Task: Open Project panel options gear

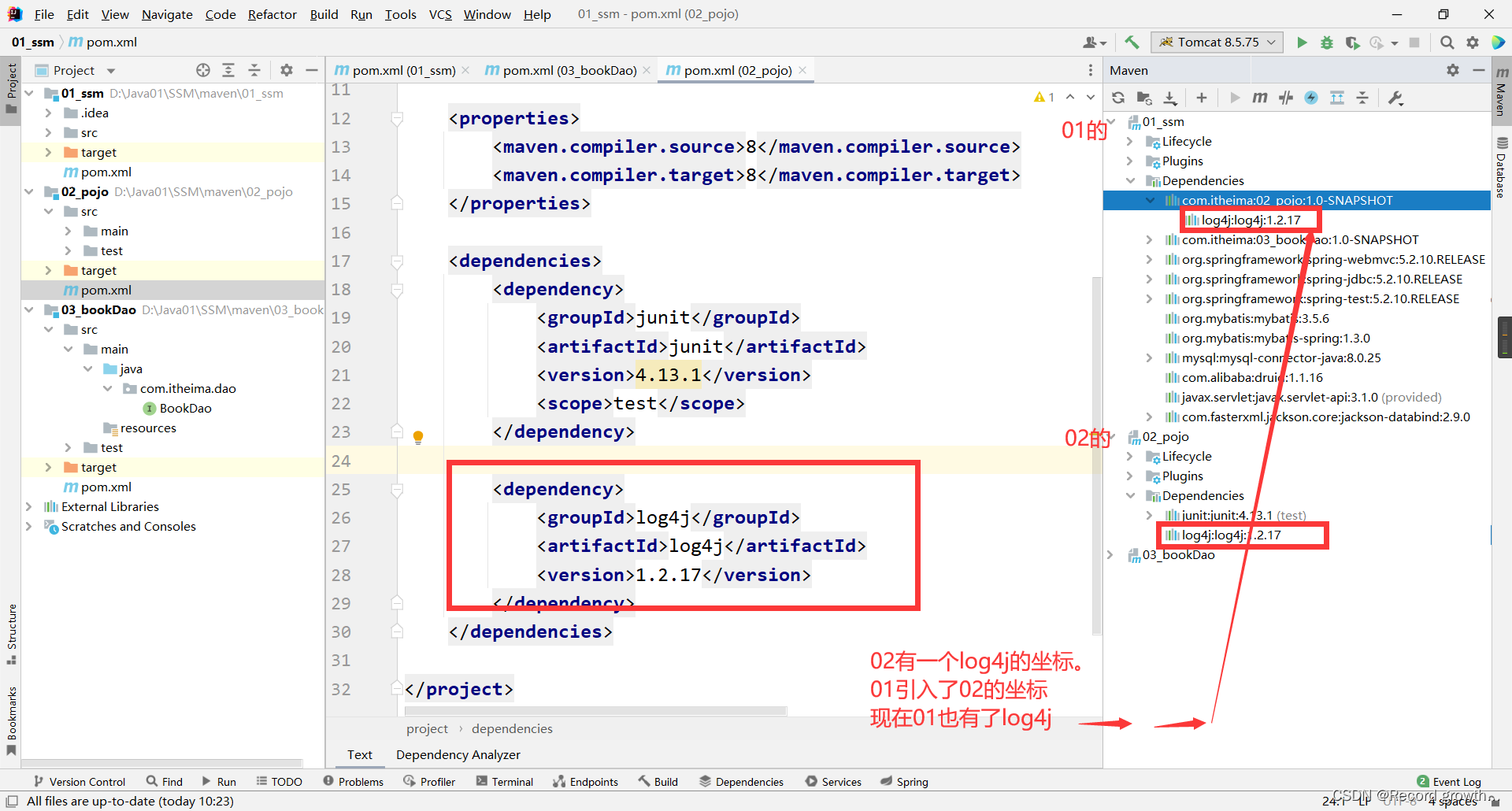Action: [287, 70]
